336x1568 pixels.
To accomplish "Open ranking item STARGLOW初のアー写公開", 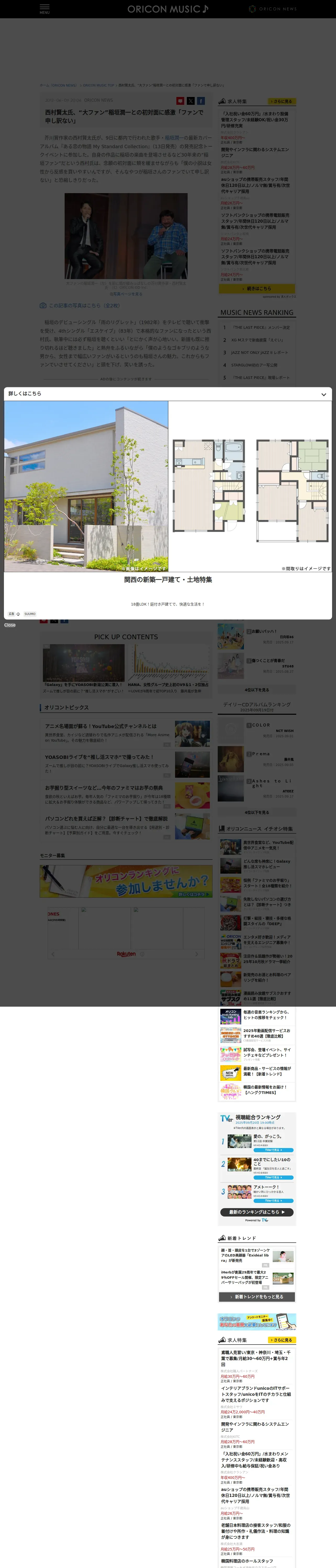I will tap(254, 365).
